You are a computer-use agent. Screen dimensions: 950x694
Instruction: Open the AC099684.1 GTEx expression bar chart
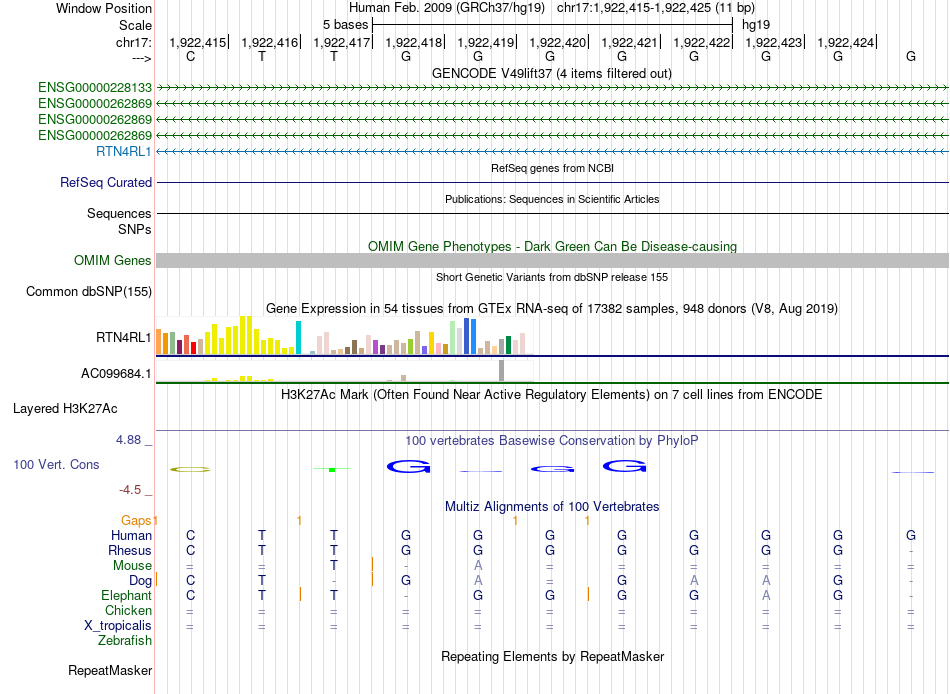[x=345, y=371]
